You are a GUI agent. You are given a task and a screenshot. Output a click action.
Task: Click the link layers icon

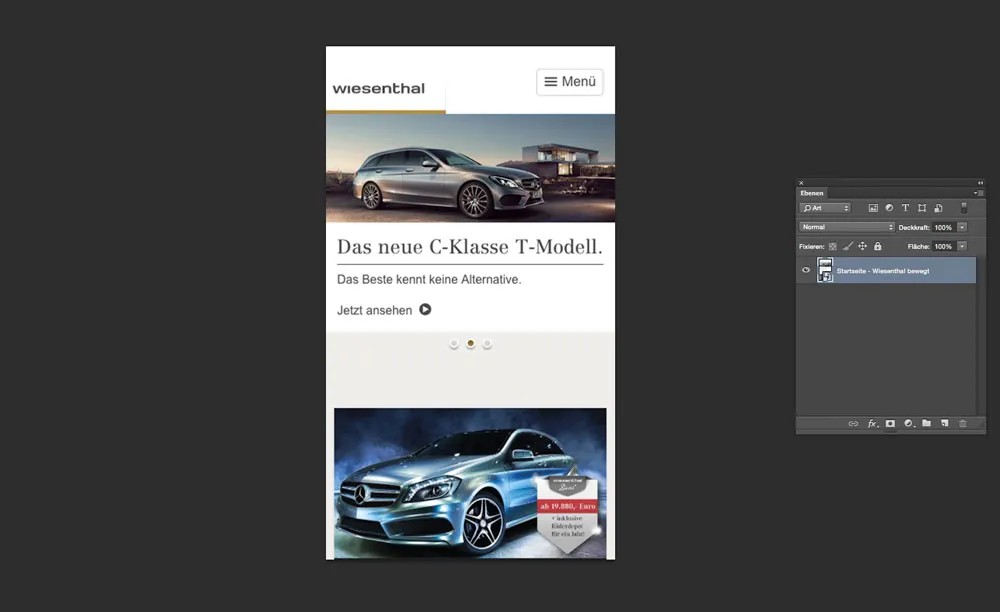(853, 424)
